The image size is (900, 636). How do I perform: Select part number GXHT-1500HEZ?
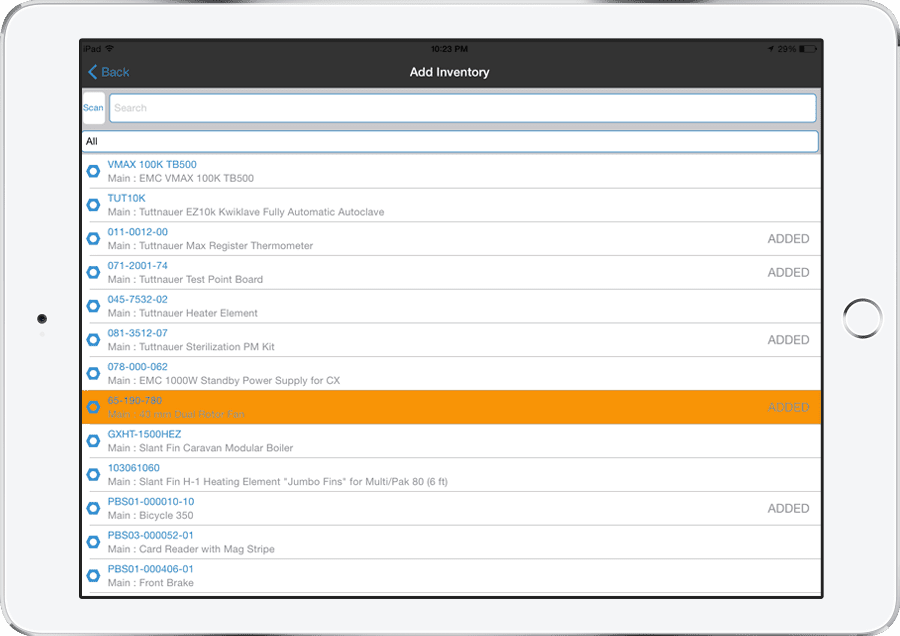(145, 435)
